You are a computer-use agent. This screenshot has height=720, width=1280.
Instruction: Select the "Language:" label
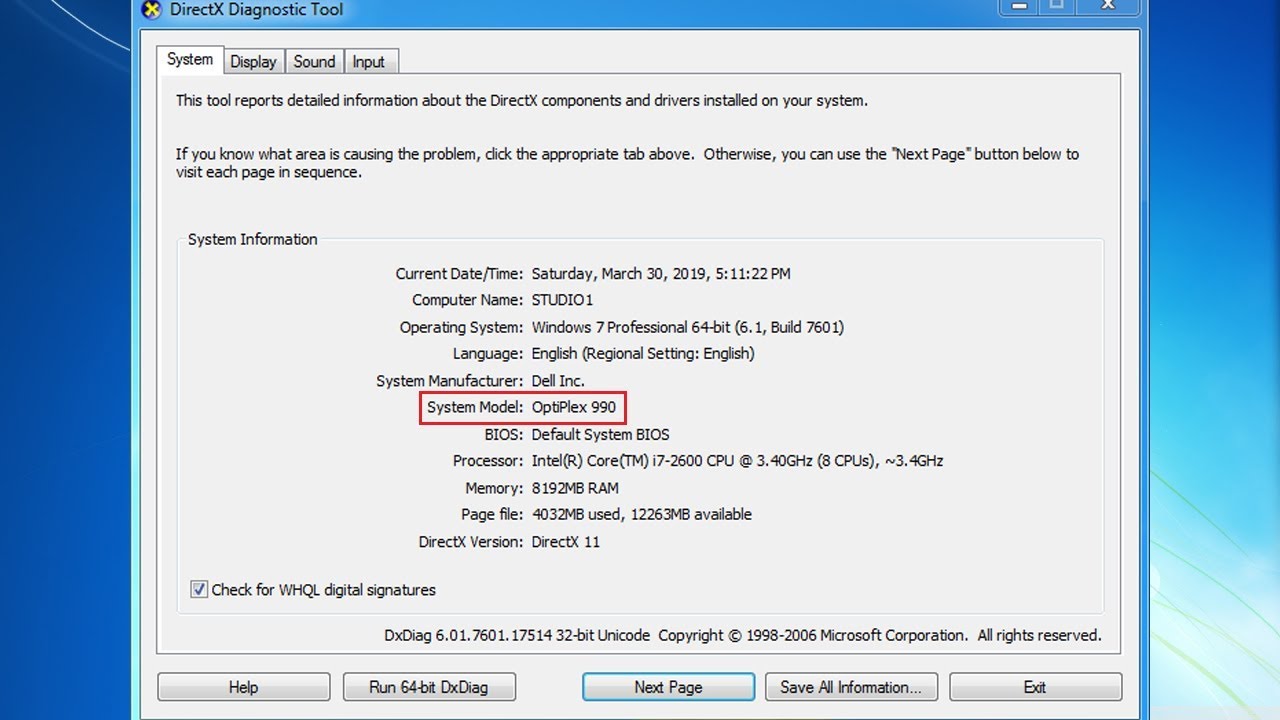(x=487, y=354)
